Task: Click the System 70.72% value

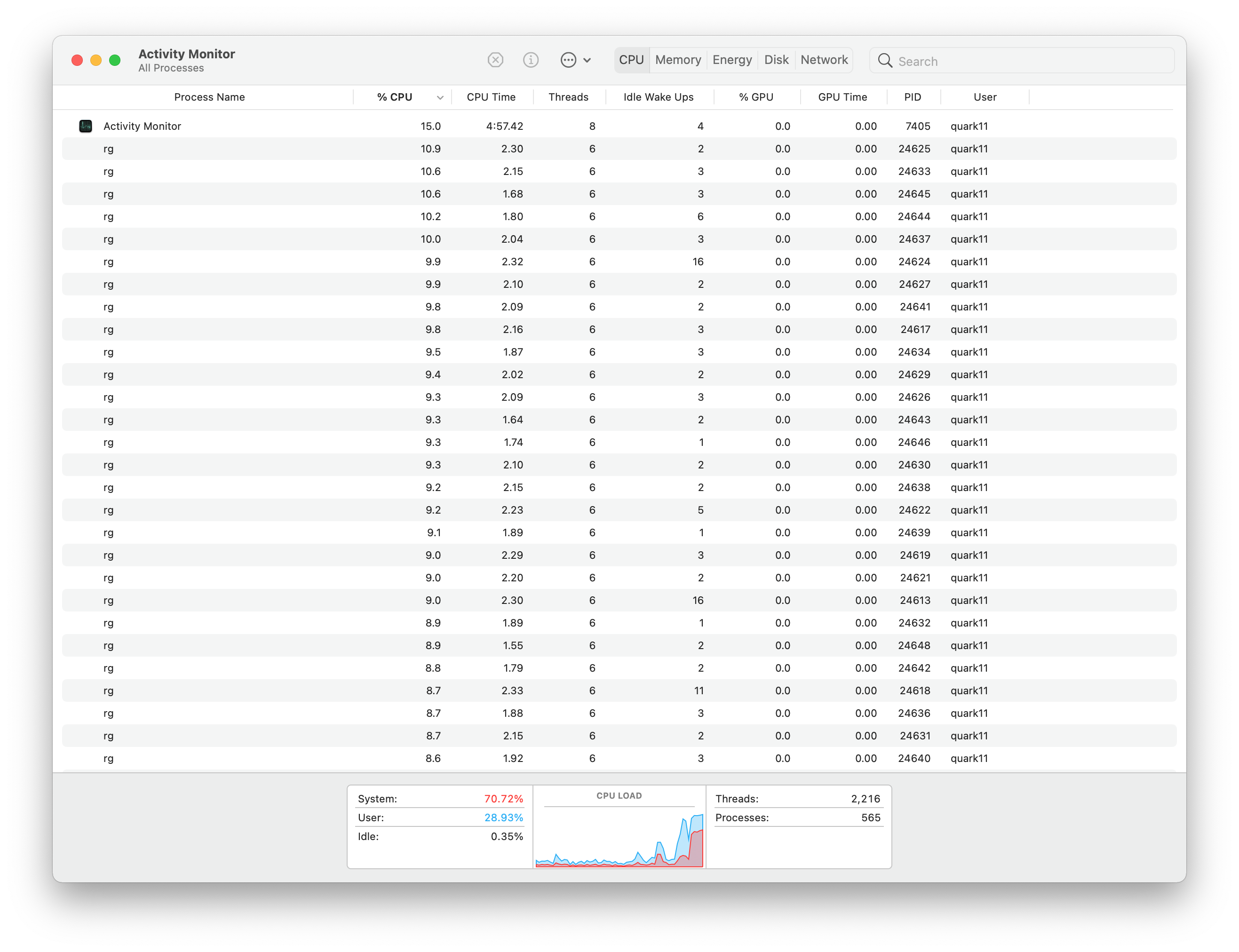Action: (503, 799)
